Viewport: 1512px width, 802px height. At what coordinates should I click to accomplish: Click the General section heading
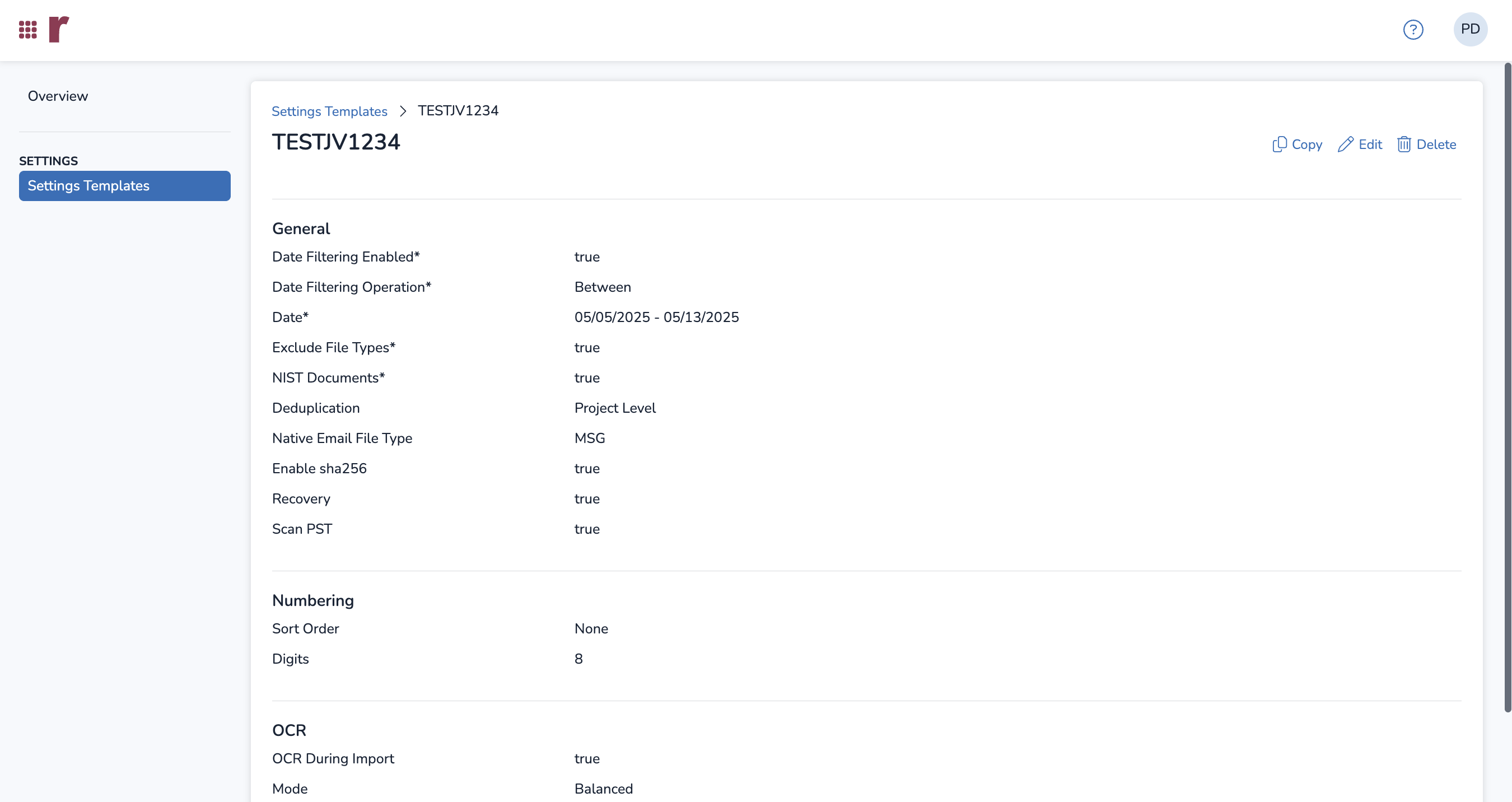click(301, 229)
